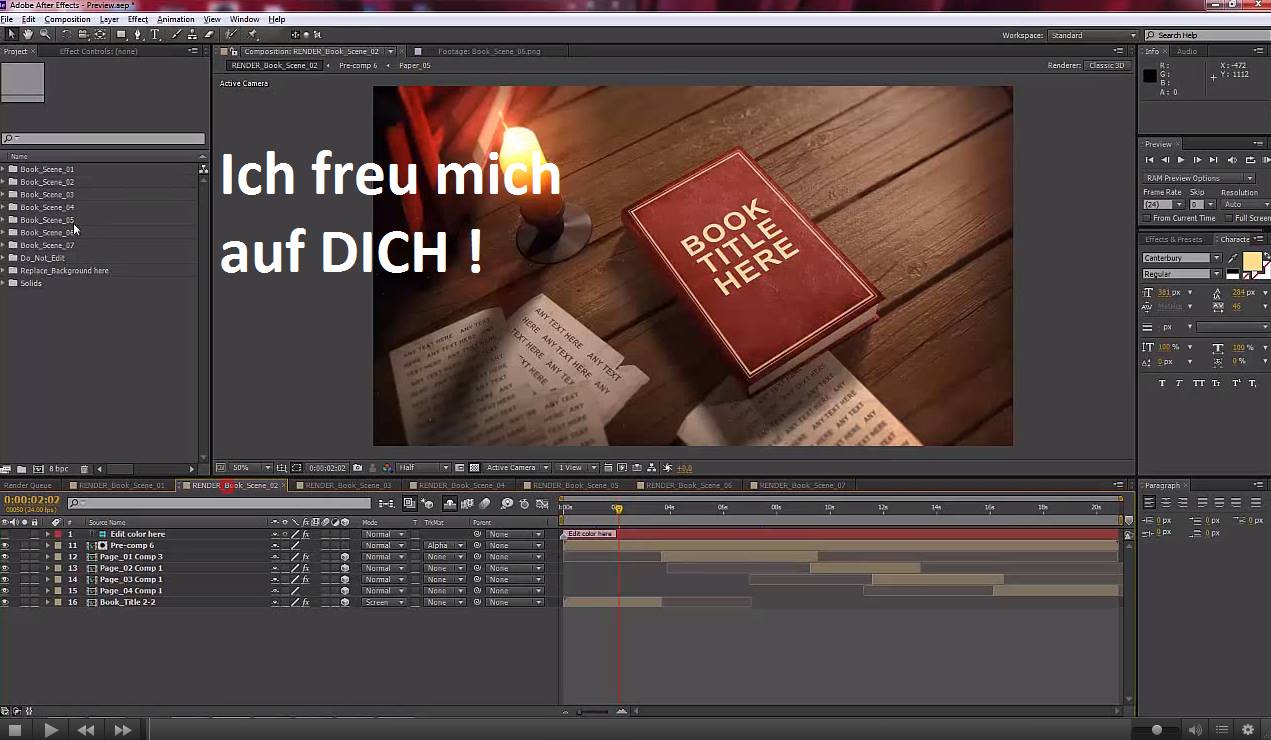The width and height of the screenshot is (1271, 740).
Task: Enable the From Current Time checkbox
Action: tap(1148, 218)
